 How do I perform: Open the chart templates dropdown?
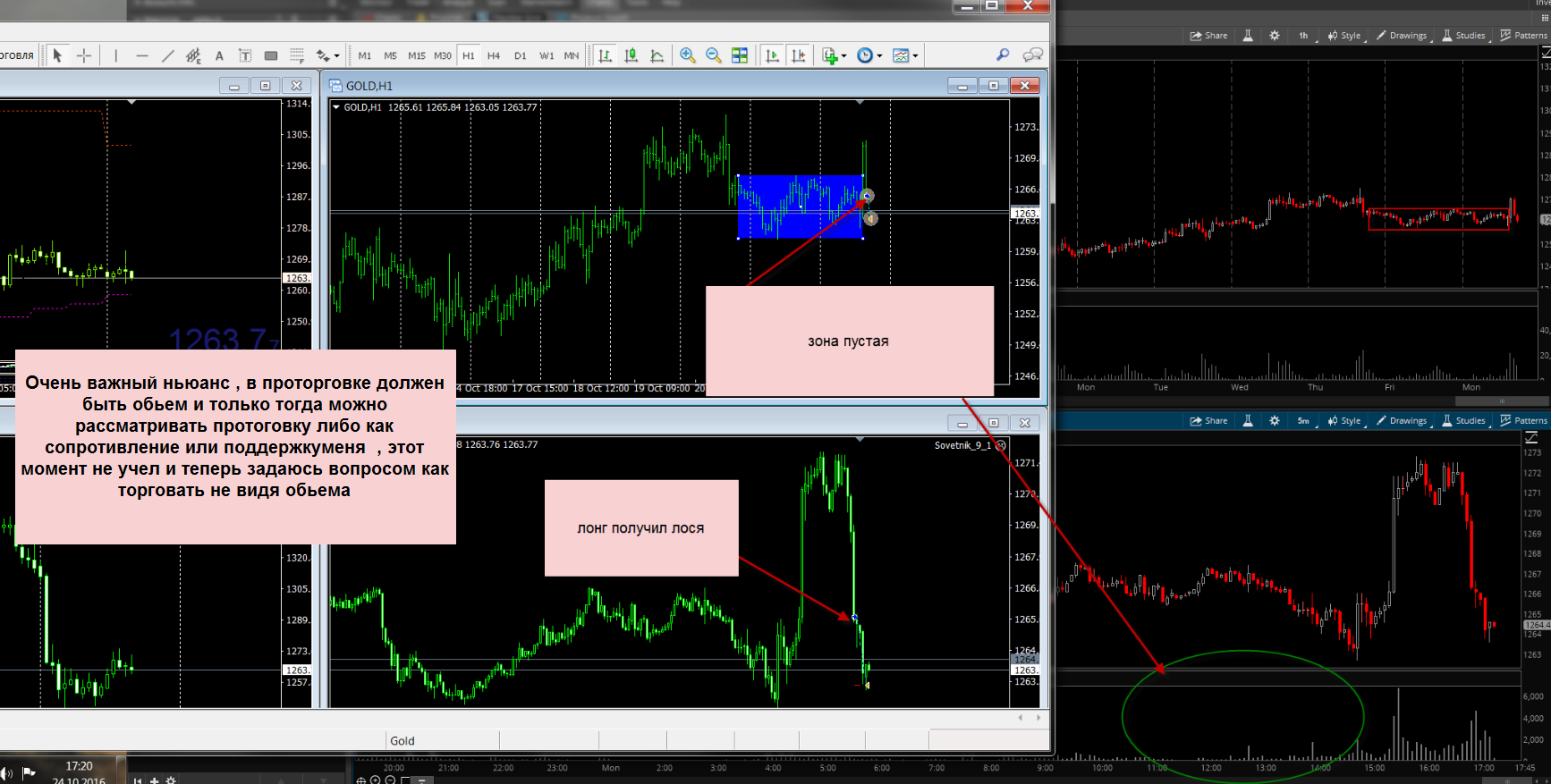[x=905, y=55]
